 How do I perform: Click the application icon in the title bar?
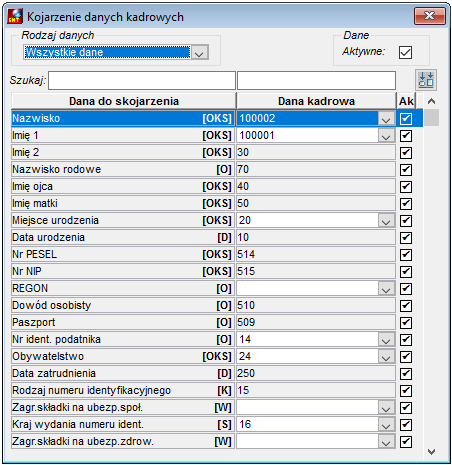[x=15, y=16]
